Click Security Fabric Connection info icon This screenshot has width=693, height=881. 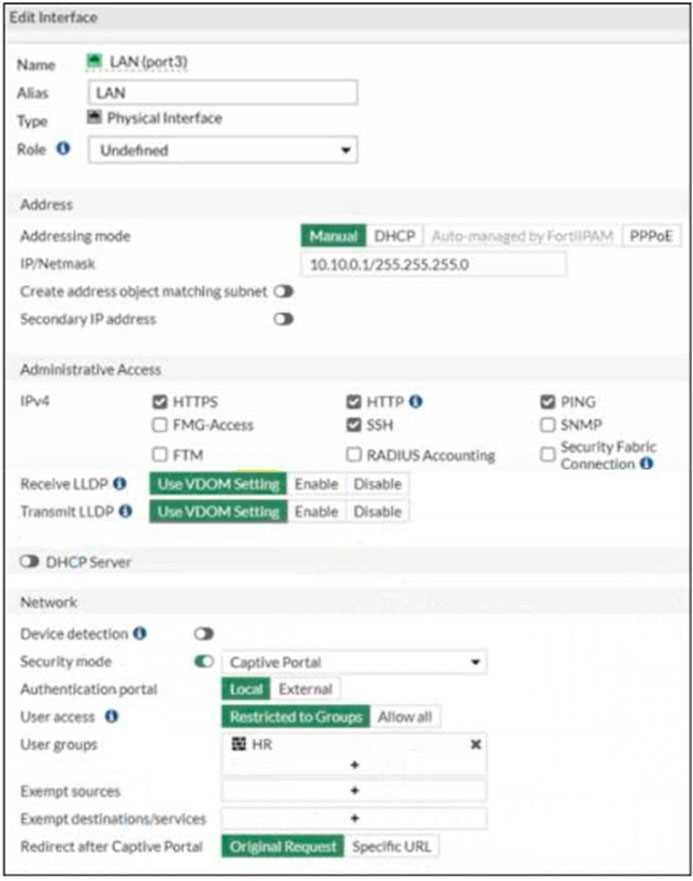(x=647, y=464)
